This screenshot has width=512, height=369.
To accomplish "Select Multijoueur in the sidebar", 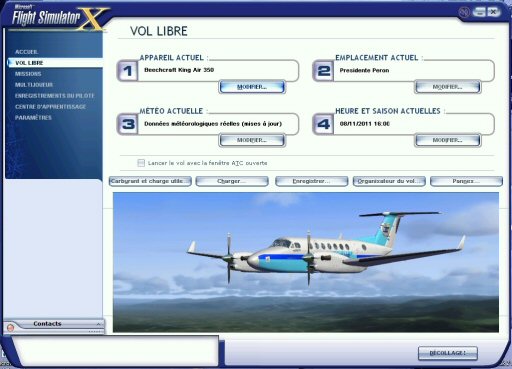I will (34, 85).
